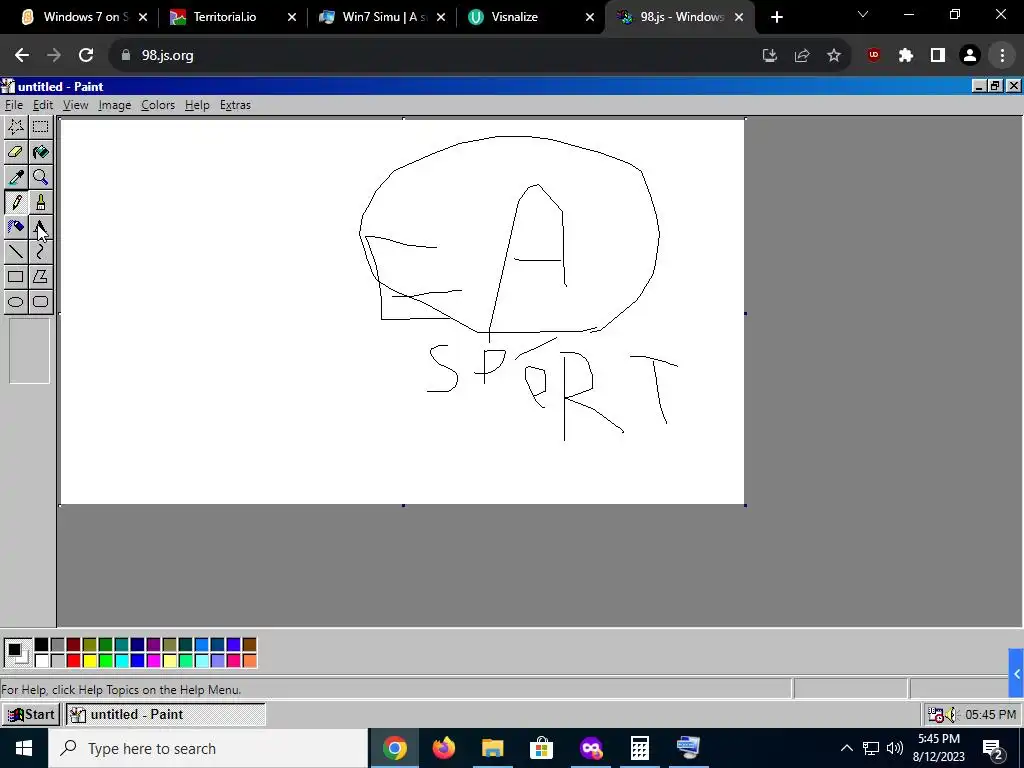Image resolution: width=1024 pixels, height=768 pixels.
Task: Open the File menu in Paint
Action: coord(14,105)
